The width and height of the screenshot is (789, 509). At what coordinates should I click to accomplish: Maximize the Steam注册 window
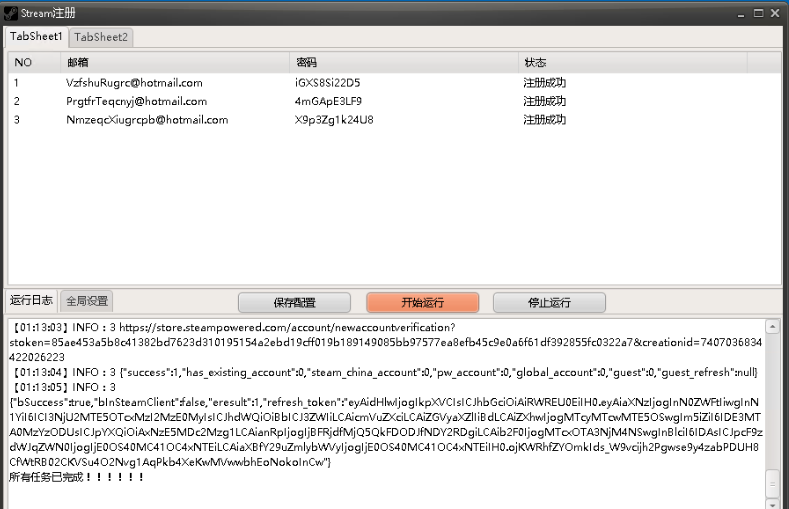[x=757, y=12]
